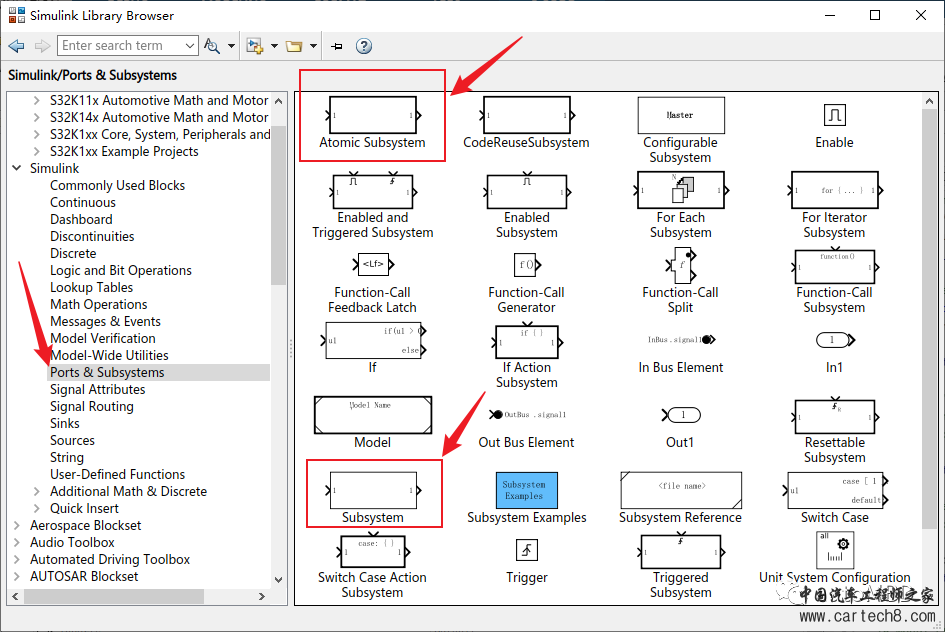Go forward with the right arrow button
The image size is (945, 632).
pos(42,46)
